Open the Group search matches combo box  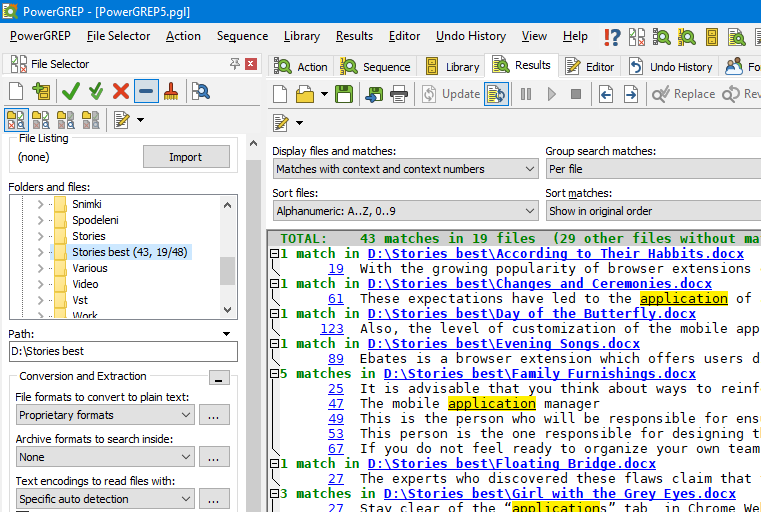coord(653,169)
